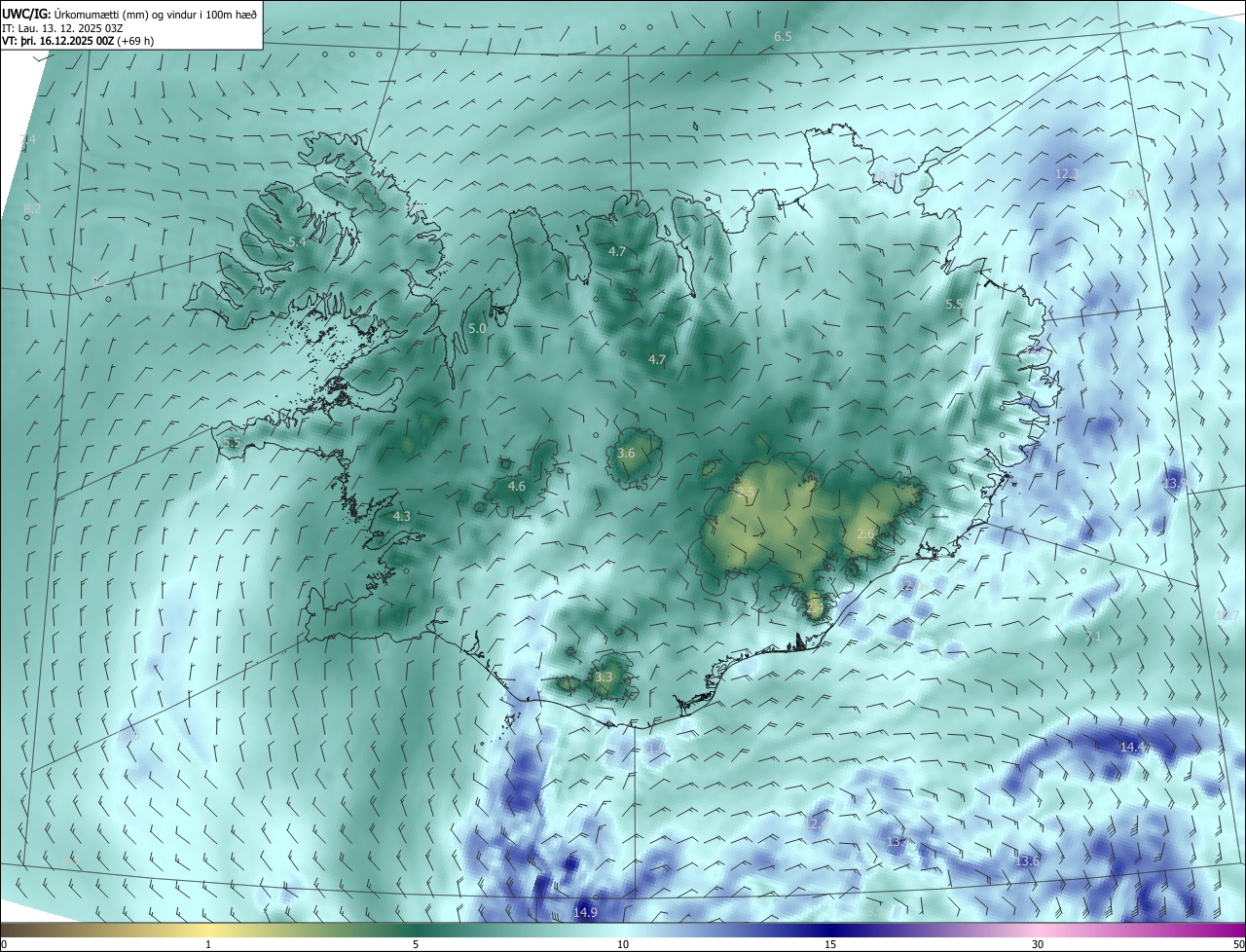
Task: Click the colorbar tick label '15'
Action: pos(830,944)
